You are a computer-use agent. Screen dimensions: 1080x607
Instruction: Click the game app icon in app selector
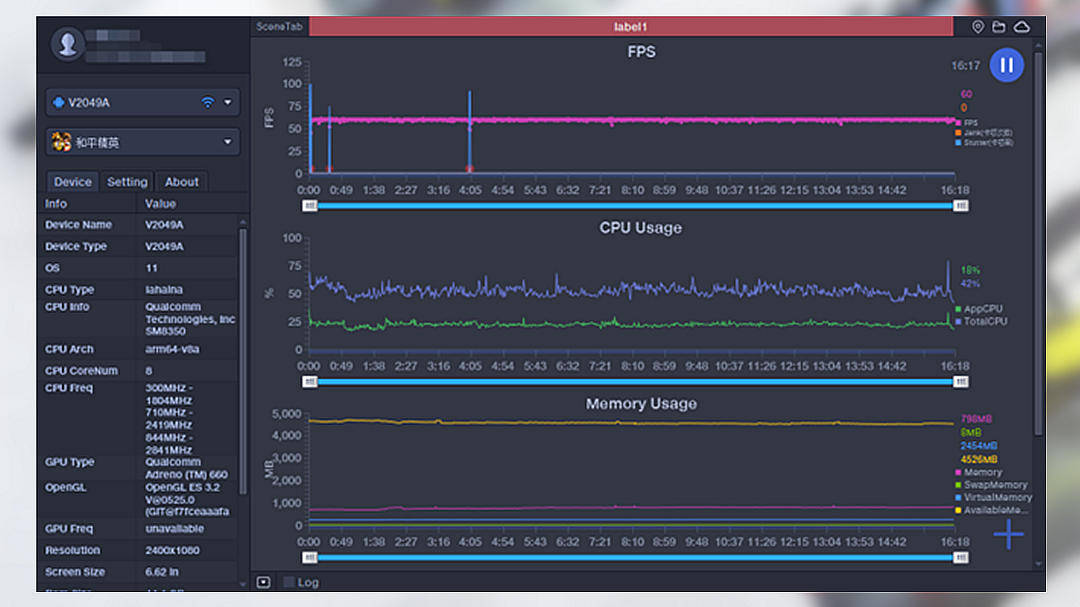(x=61, y=142)
